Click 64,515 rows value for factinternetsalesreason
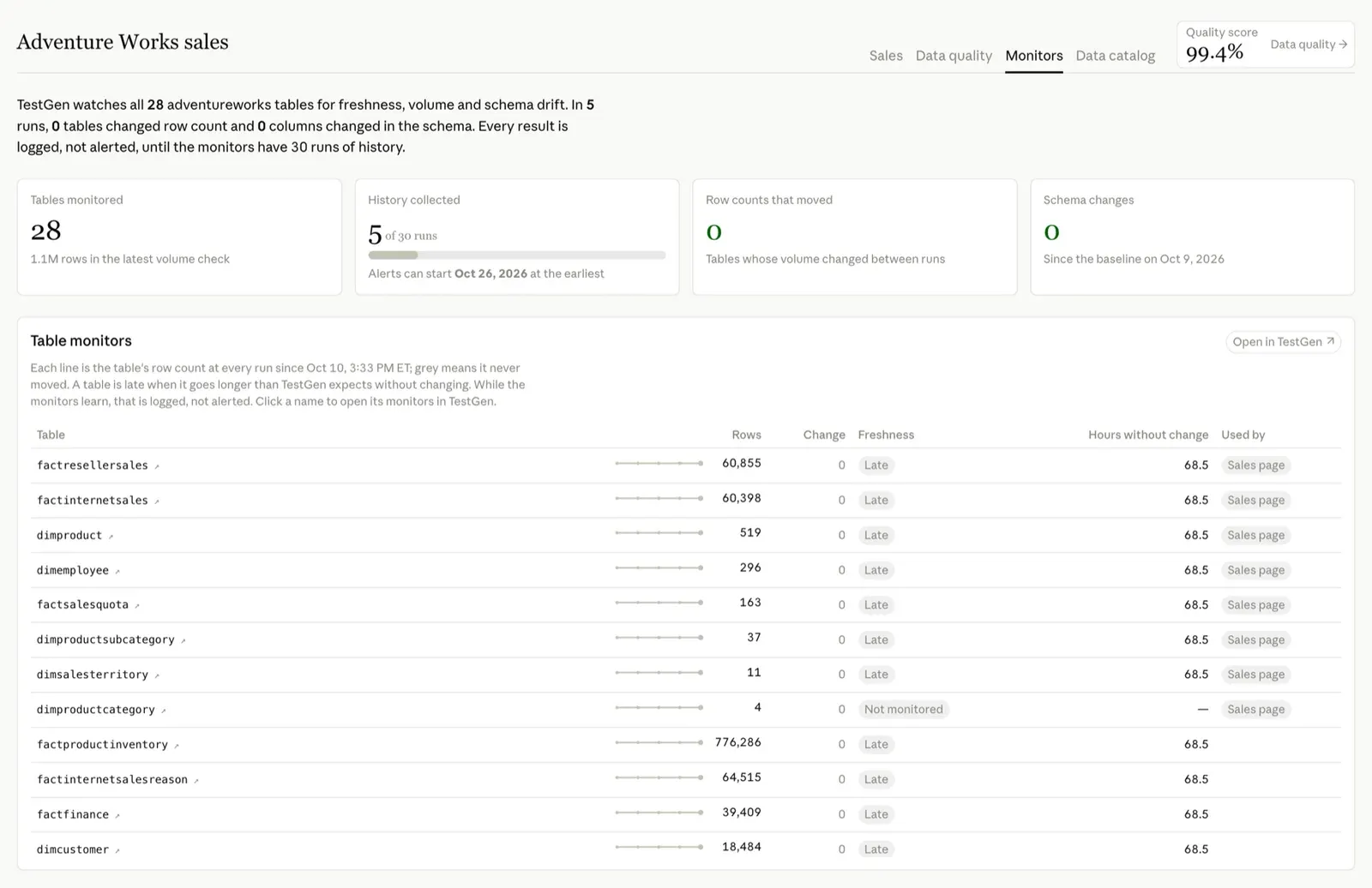Image resolution: width=1372 pixels, height=888 pixels. coord(742,777)
